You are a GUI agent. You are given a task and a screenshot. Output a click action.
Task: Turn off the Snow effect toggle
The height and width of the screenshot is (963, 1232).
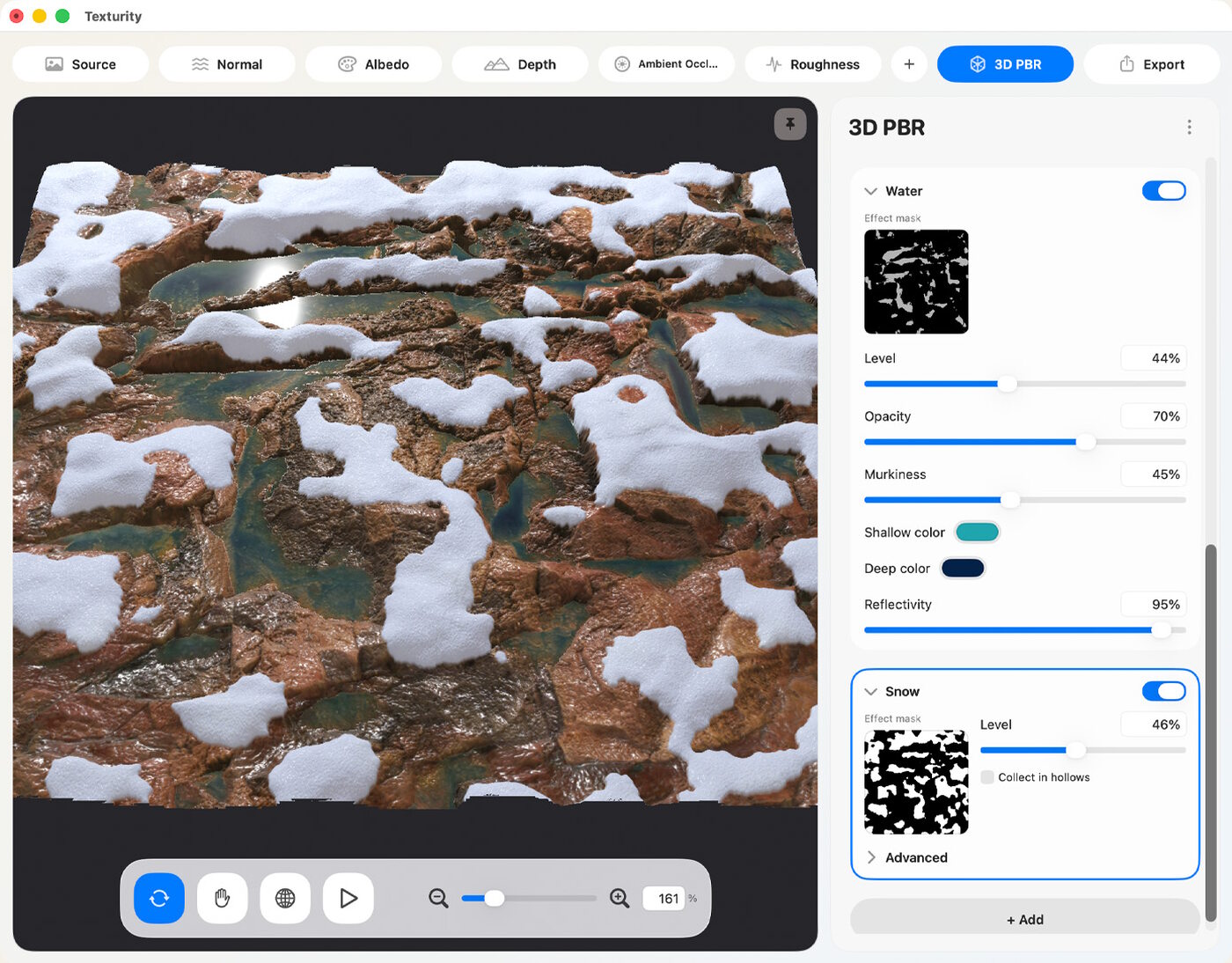[x=1163, y=692]
